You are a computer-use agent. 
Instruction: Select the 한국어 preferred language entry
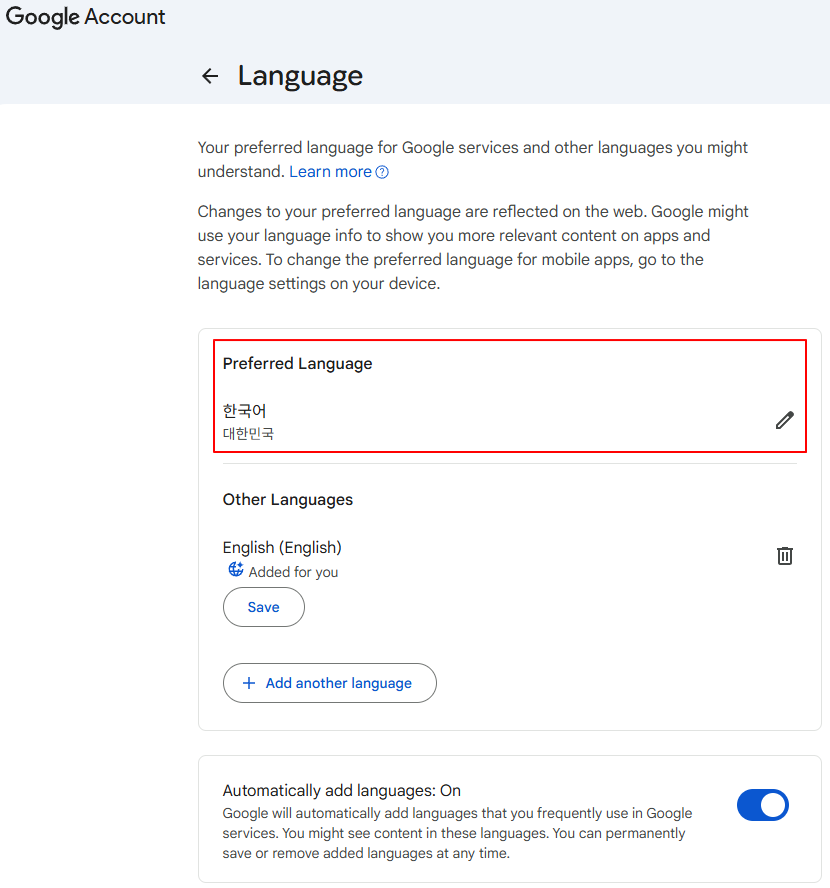245,411
